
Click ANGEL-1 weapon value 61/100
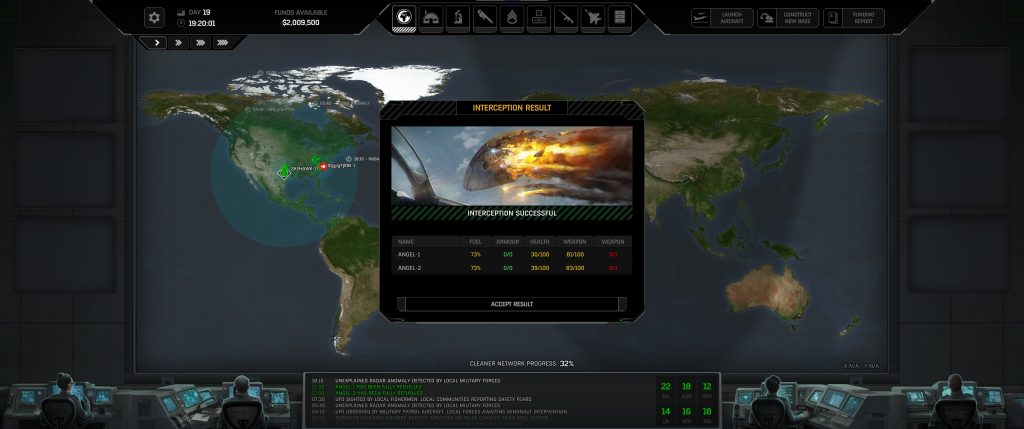pos(575,254)
